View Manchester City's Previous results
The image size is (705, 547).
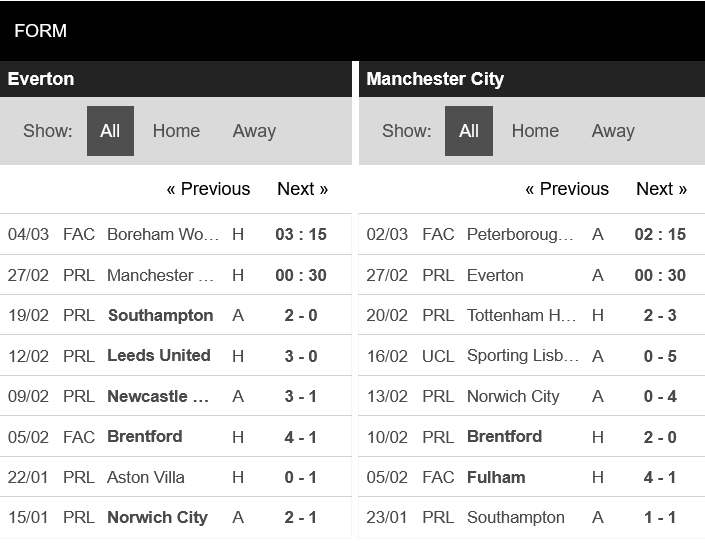567,189
